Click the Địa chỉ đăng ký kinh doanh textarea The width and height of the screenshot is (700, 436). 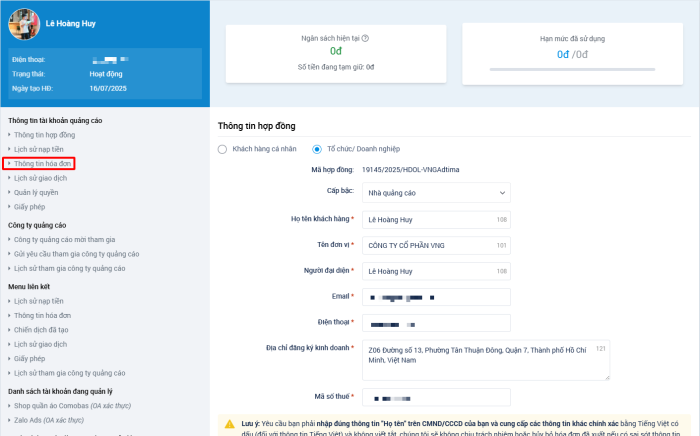pyautogui.click(x=486, y=360)
